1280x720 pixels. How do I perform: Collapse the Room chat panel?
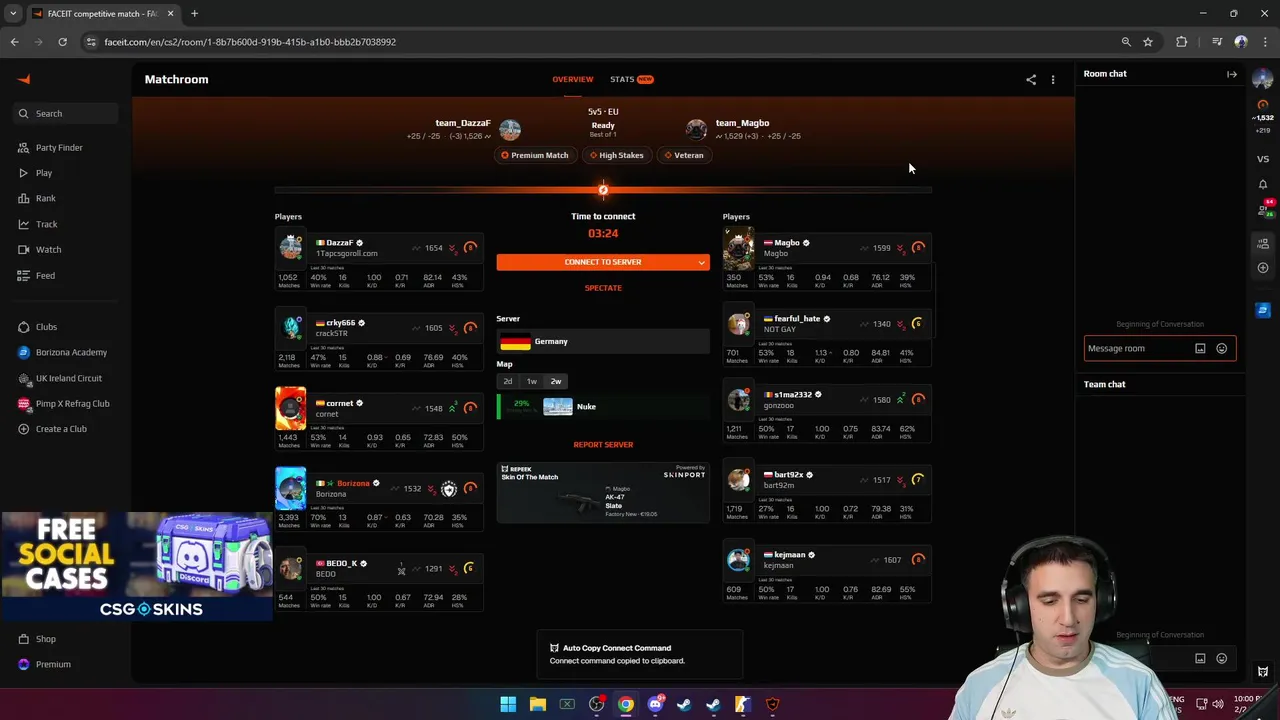1232,74
